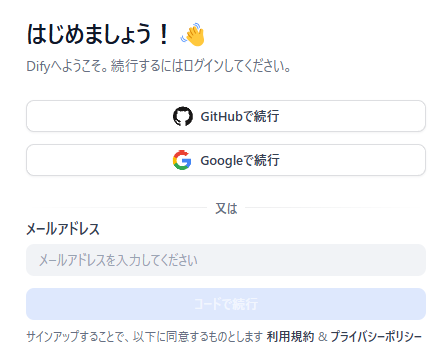Click the GitHub octocat logo icon
Screen dimensions: 448x361
coord(183,116)
